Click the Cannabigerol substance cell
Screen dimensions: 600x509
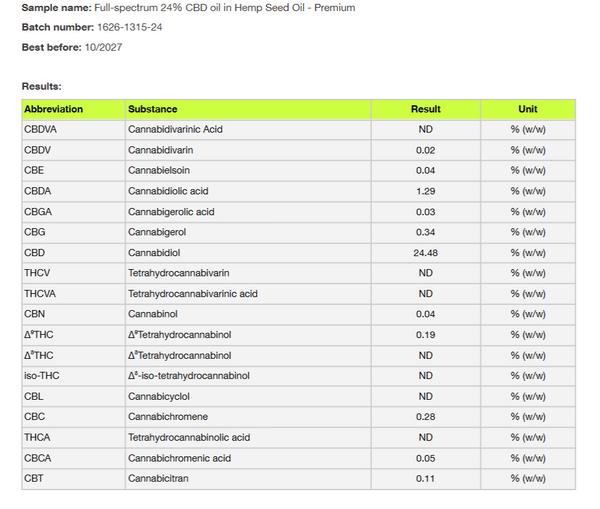pos(159,232)
